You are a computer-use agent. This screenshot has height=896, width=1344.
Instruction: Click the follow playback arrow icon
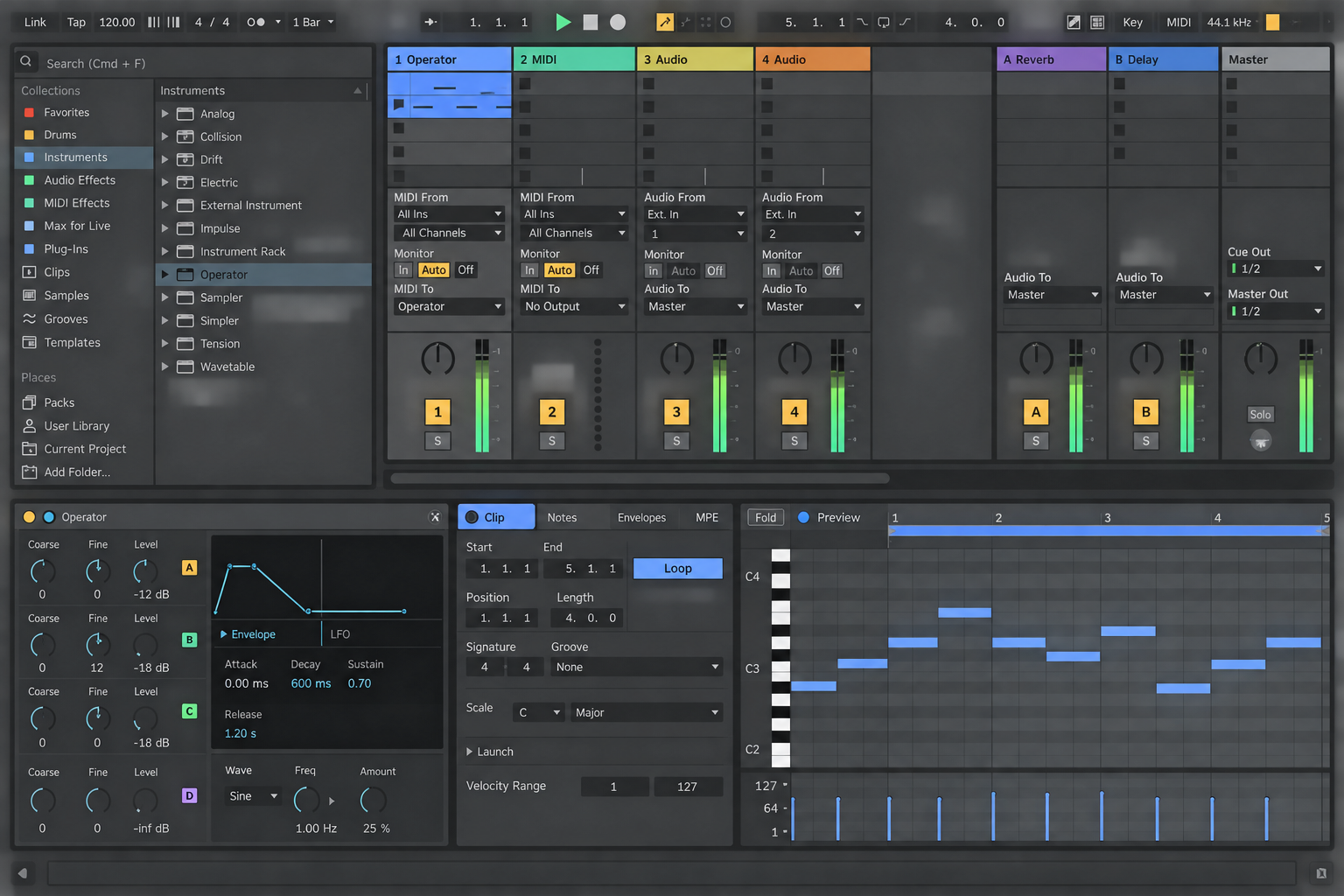[x=430, y=22]
